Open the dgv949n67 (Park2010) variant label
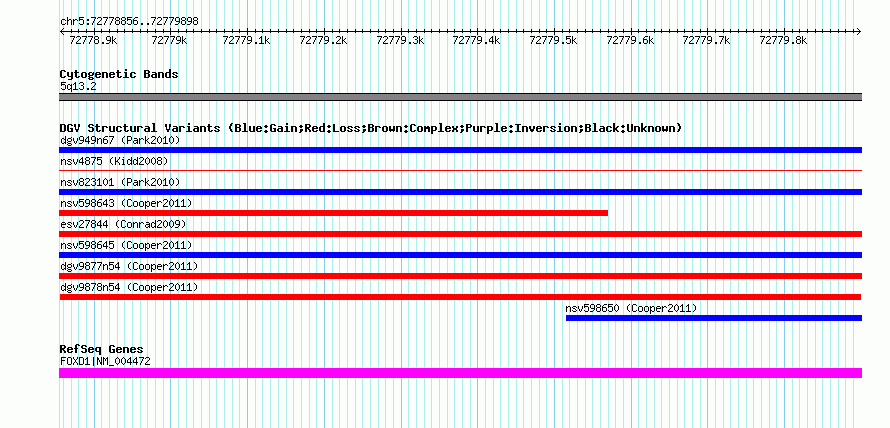 coord(120,140)
